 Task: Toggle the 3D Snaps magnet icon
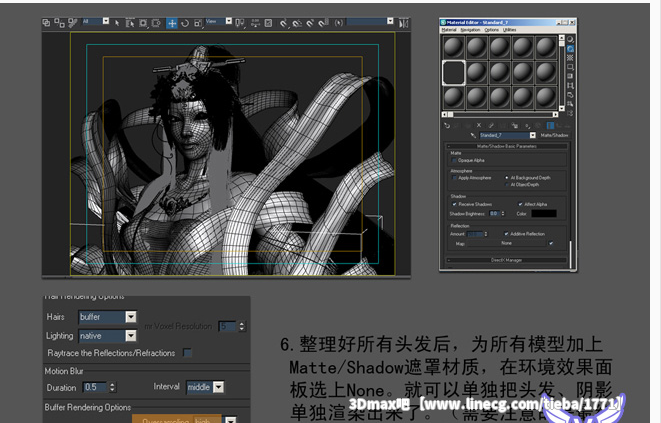pos(283,23)
